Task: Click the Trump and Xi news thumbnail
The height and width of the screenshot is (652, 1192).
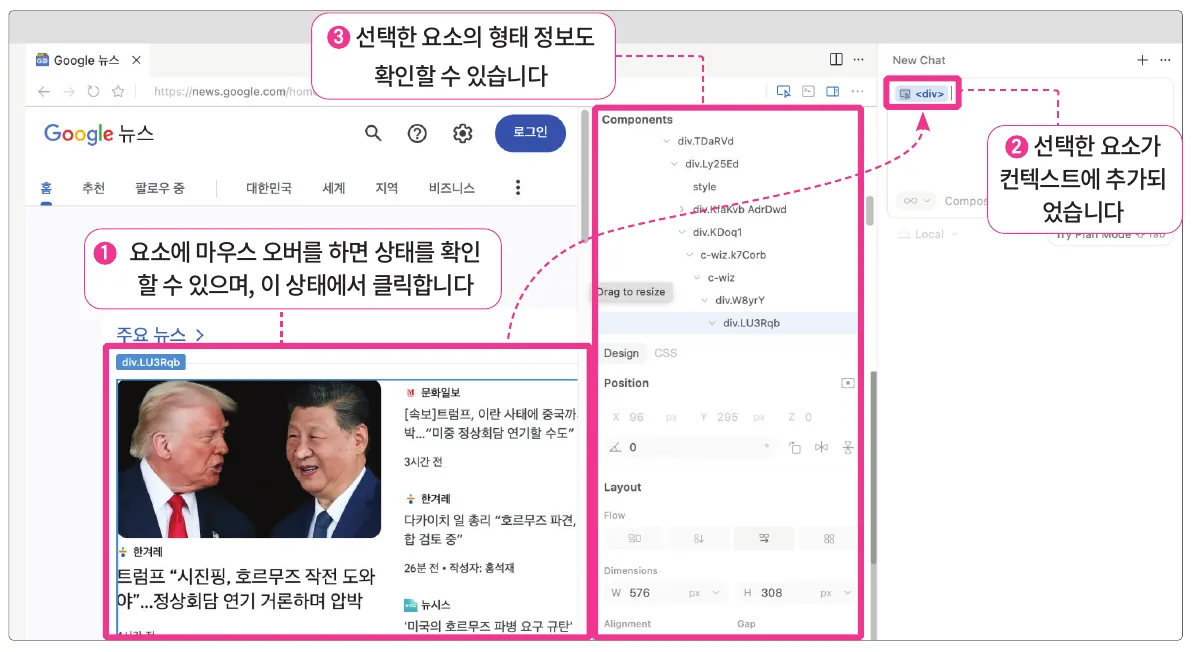Action: pos(249,459)
